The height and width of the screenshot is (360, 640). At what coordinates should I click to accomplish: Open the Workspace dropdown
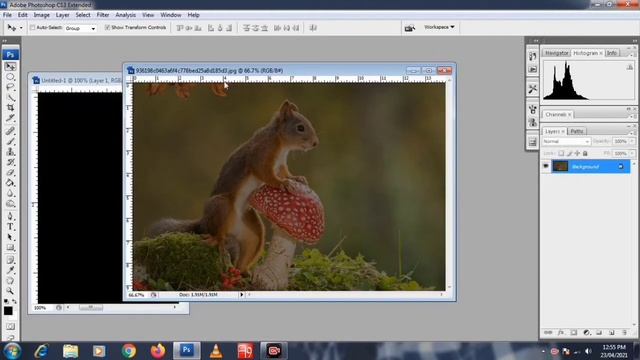coord(439,27)
